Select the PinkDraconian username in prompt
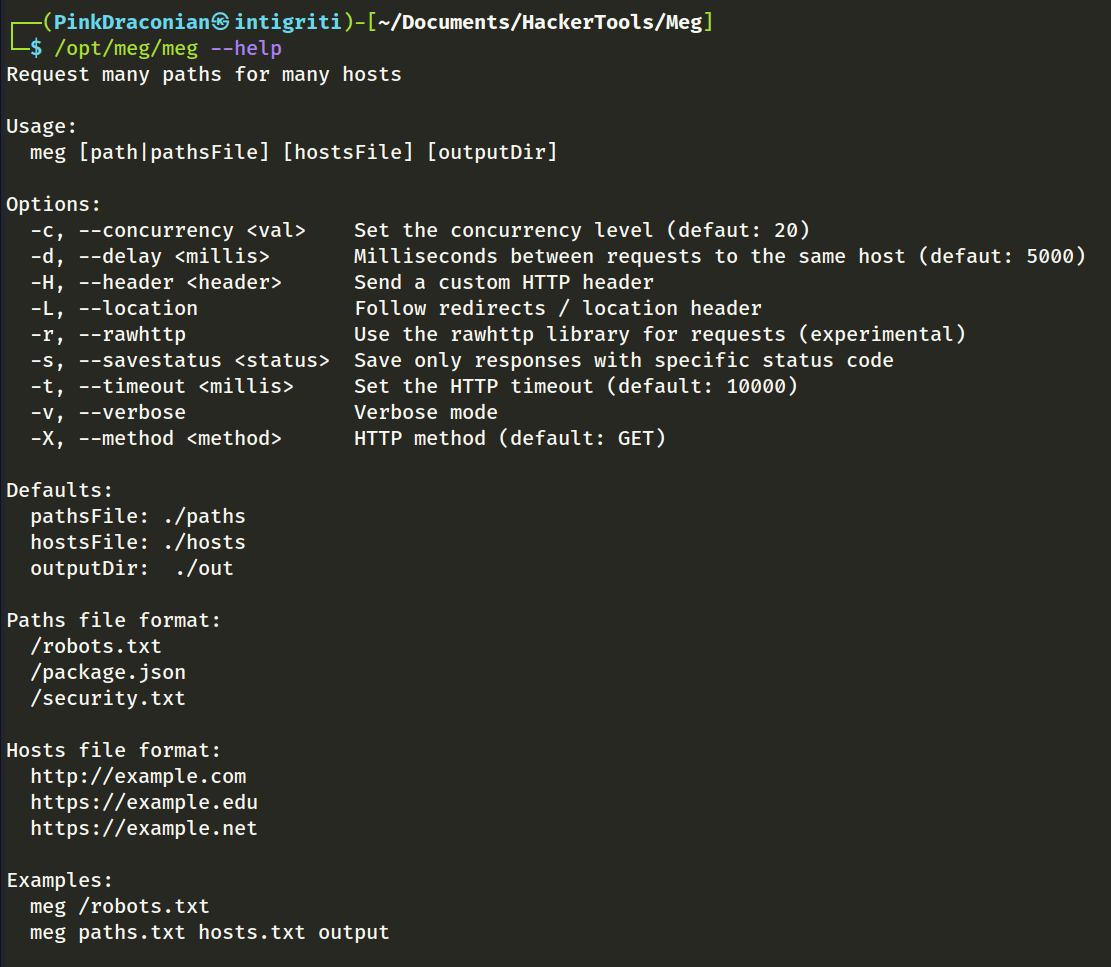 [132, 22]
